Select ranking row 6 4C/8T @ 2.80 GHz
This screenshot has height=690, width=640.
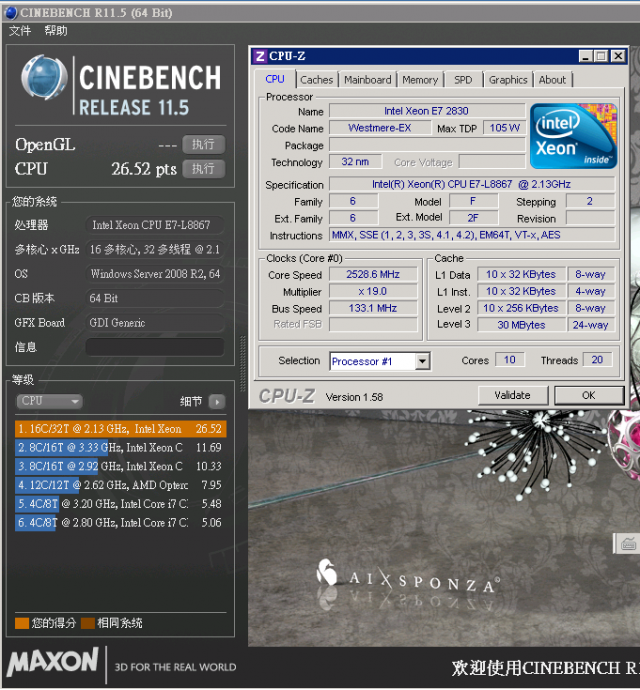tap(121, 523)
